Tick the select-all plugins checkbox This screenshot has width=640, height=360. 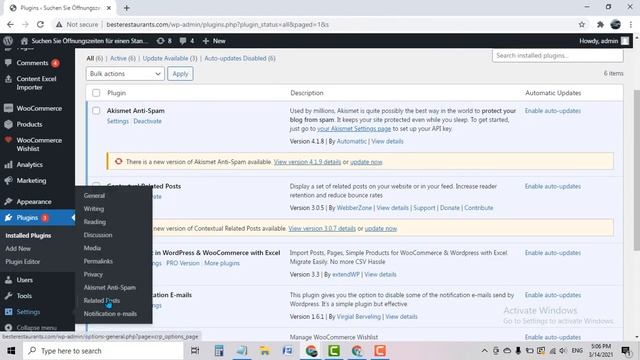click(96, 93)
